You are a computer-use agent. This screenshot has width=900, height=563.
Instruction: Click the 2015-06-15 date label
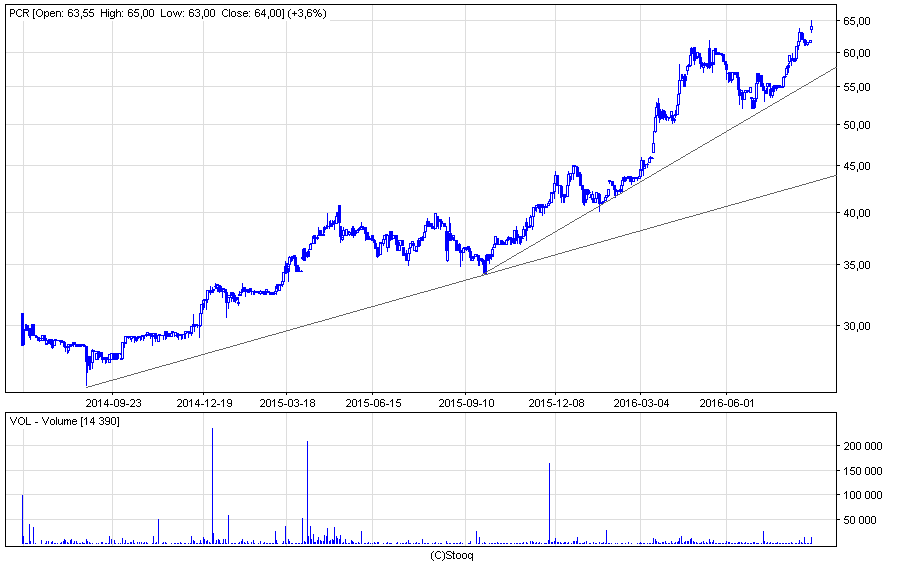point(373,403)
